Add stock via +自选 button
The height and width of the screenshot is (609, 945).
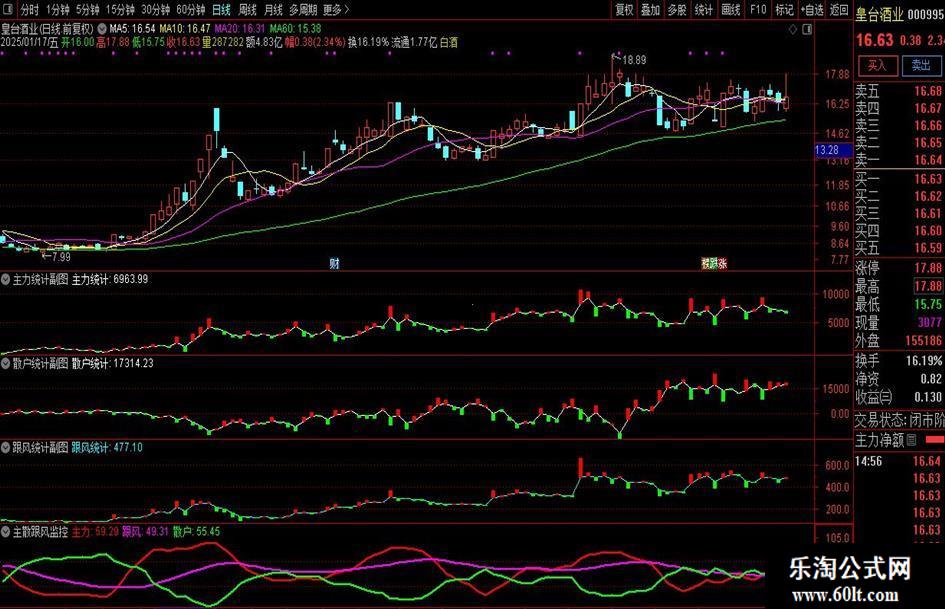812,10
